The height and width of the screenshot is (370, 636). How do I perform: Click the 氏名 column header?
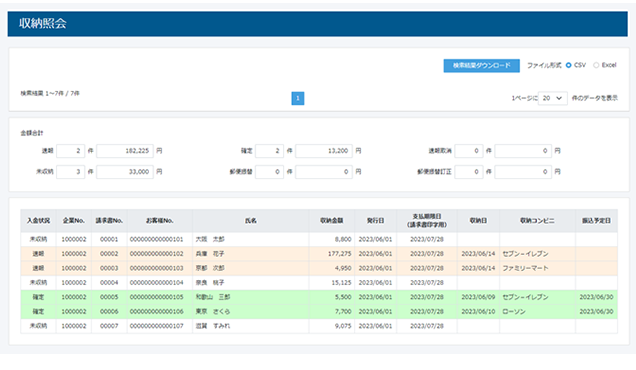(x=251, y=221)
